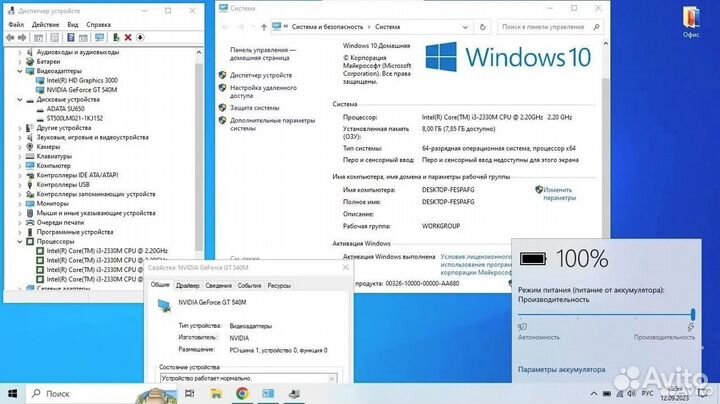This screenshot has height=404, width=720.
Task: Select Intel(R) HD Graphics 3000 device
Action: tap(82, 80)
